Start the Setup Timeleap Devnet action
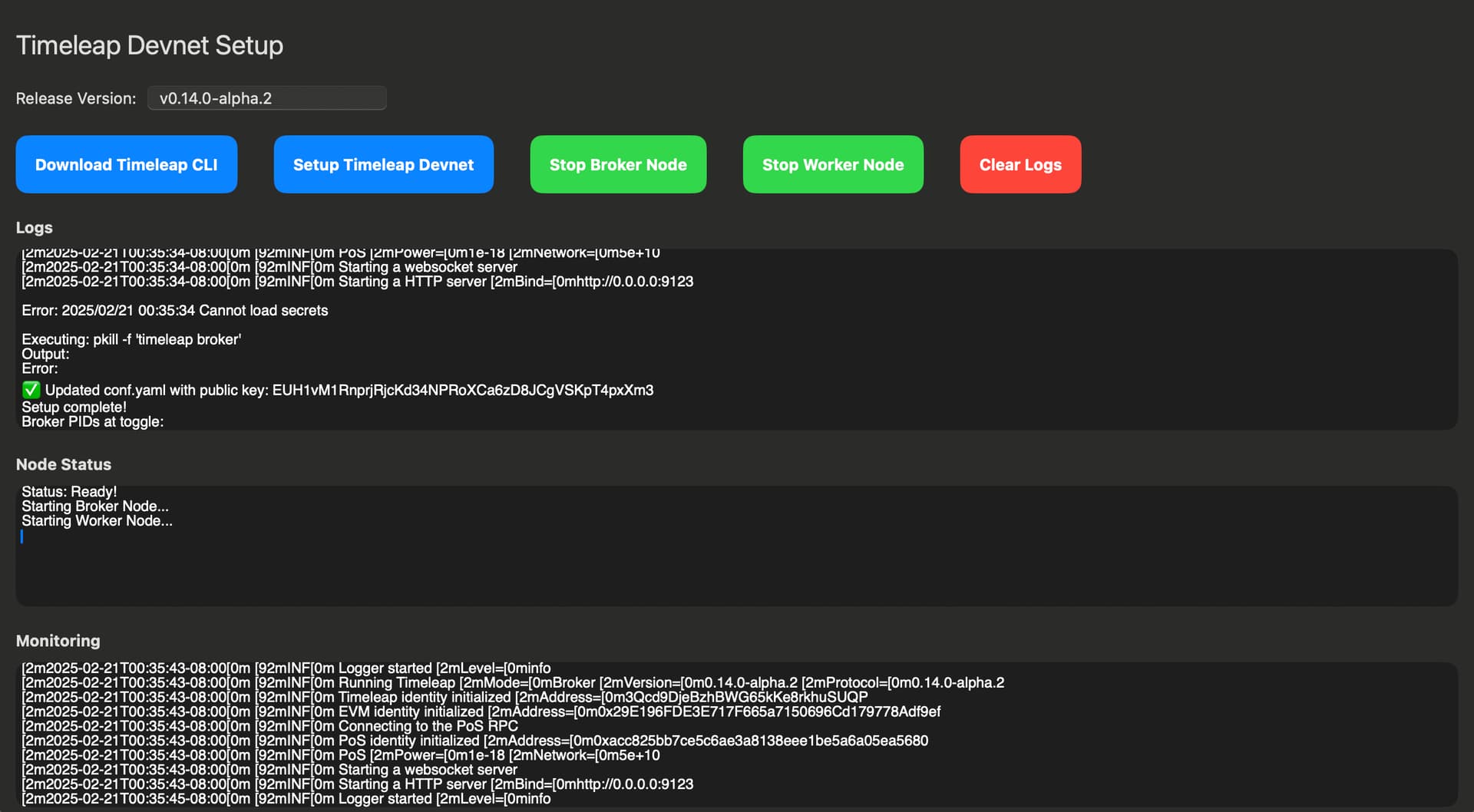Screen dimensions: 1474x812 click(384, 164)
